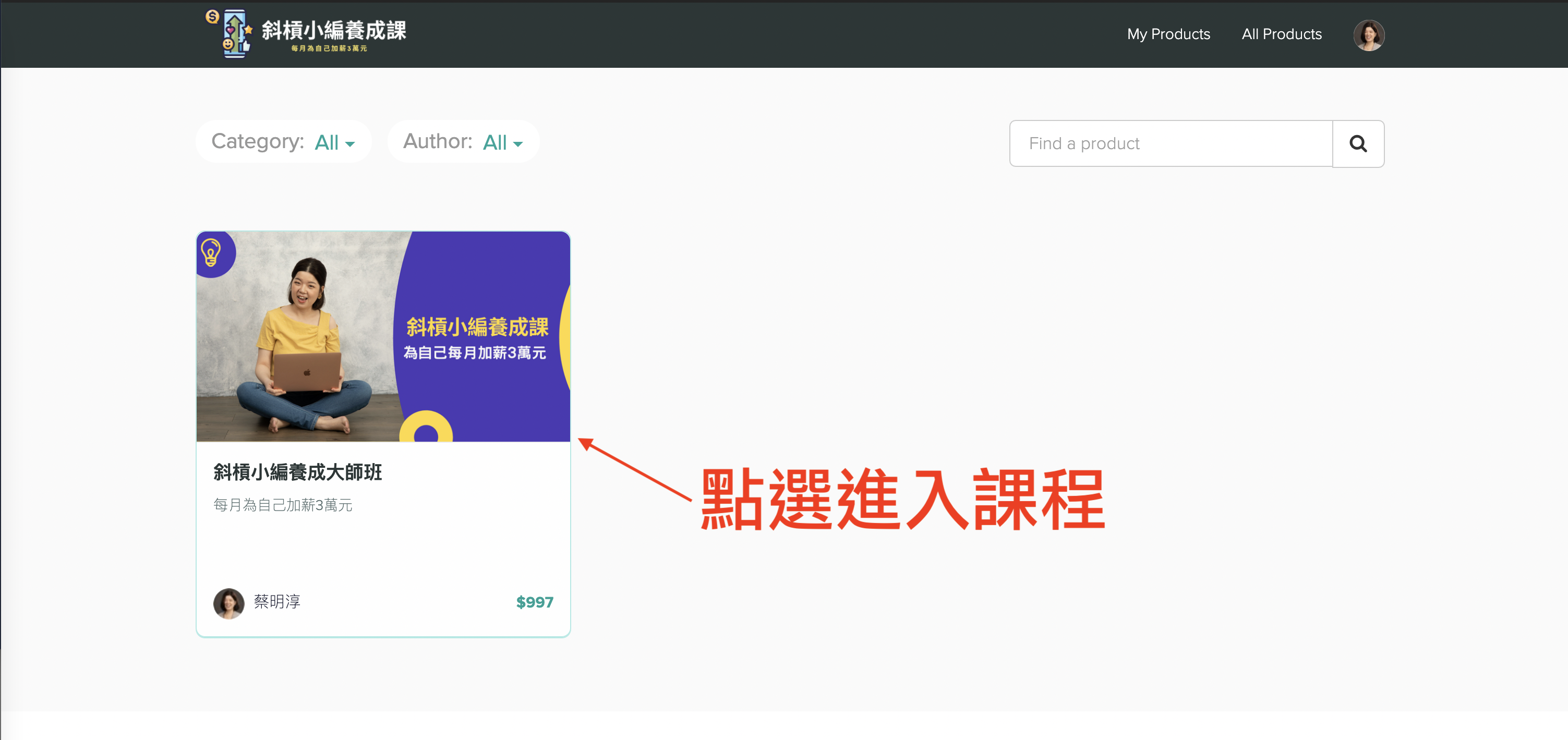This screenshot has height=740, width=1568.
Task: Open the 斜槓小編養成大師班 course title
Action: tap(298, 472)
